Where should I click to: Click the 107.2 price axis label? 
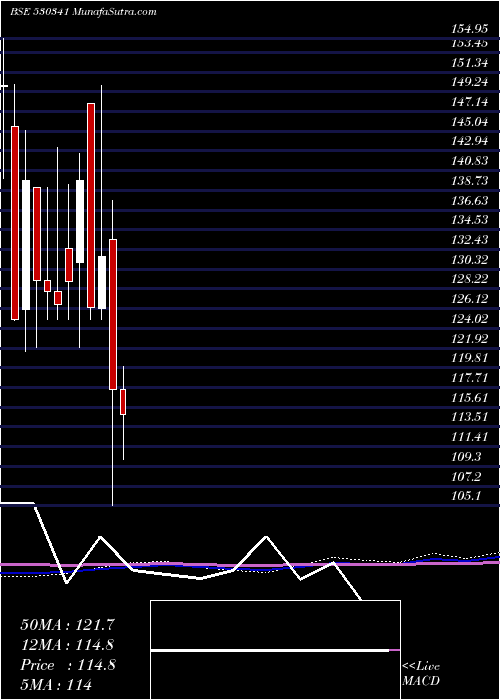point(467,476)
